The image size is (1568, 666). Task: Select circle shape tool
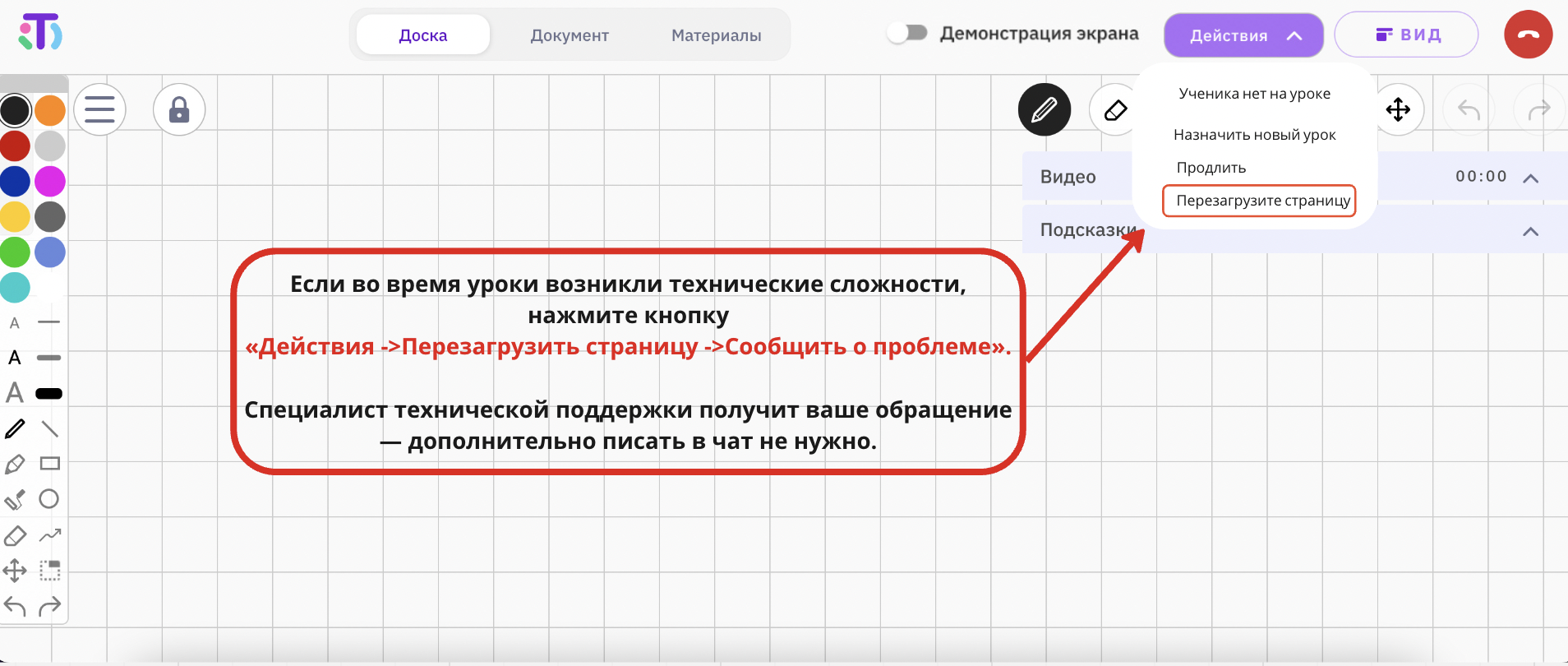tap(49, 499)
